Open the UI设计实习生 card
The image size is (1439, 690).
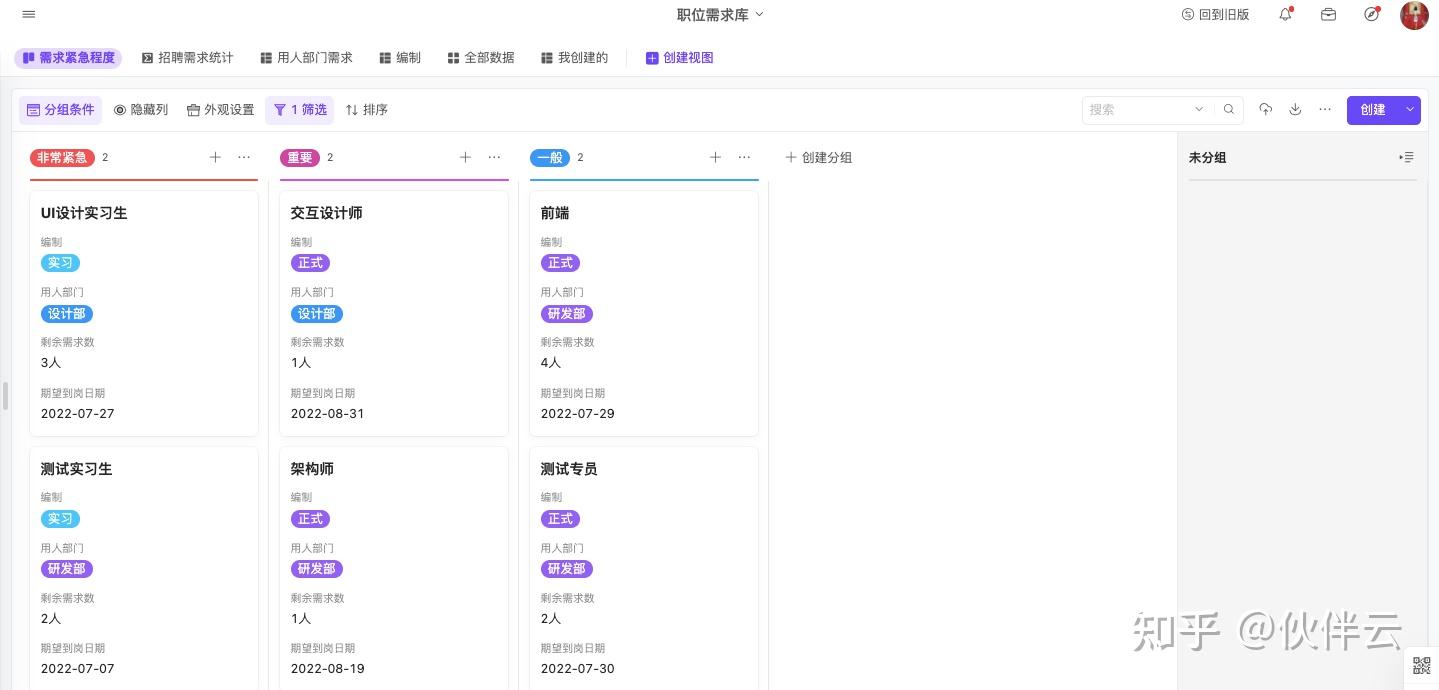click(144, 313)
